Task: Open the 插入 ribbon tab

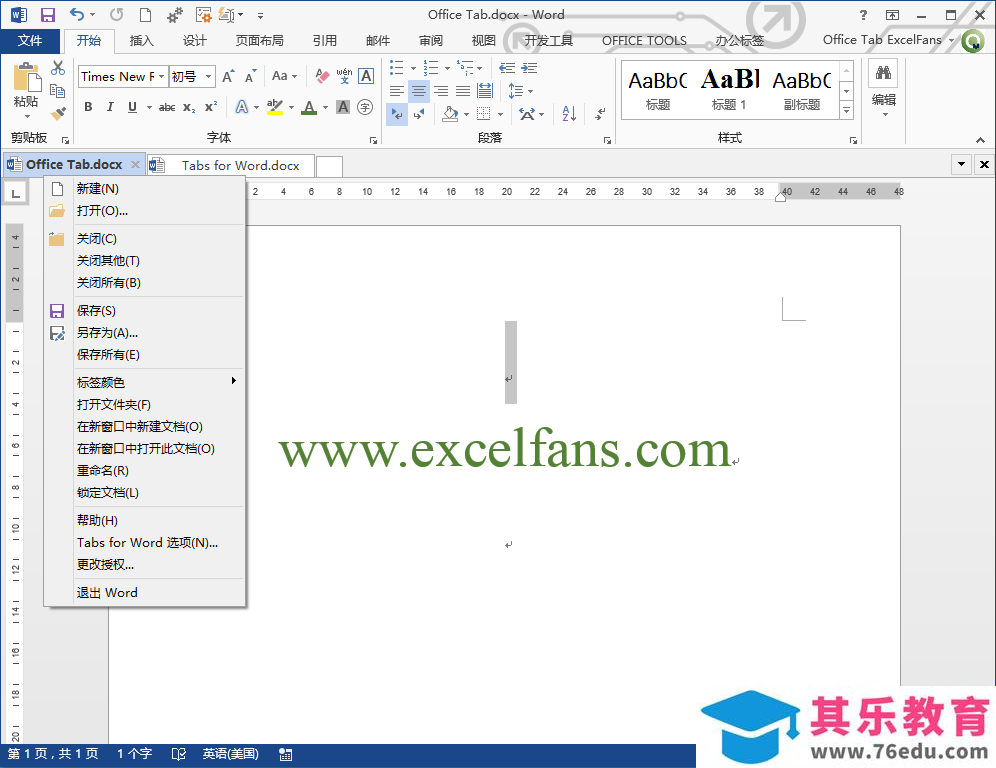Action: tap(142, 41)
